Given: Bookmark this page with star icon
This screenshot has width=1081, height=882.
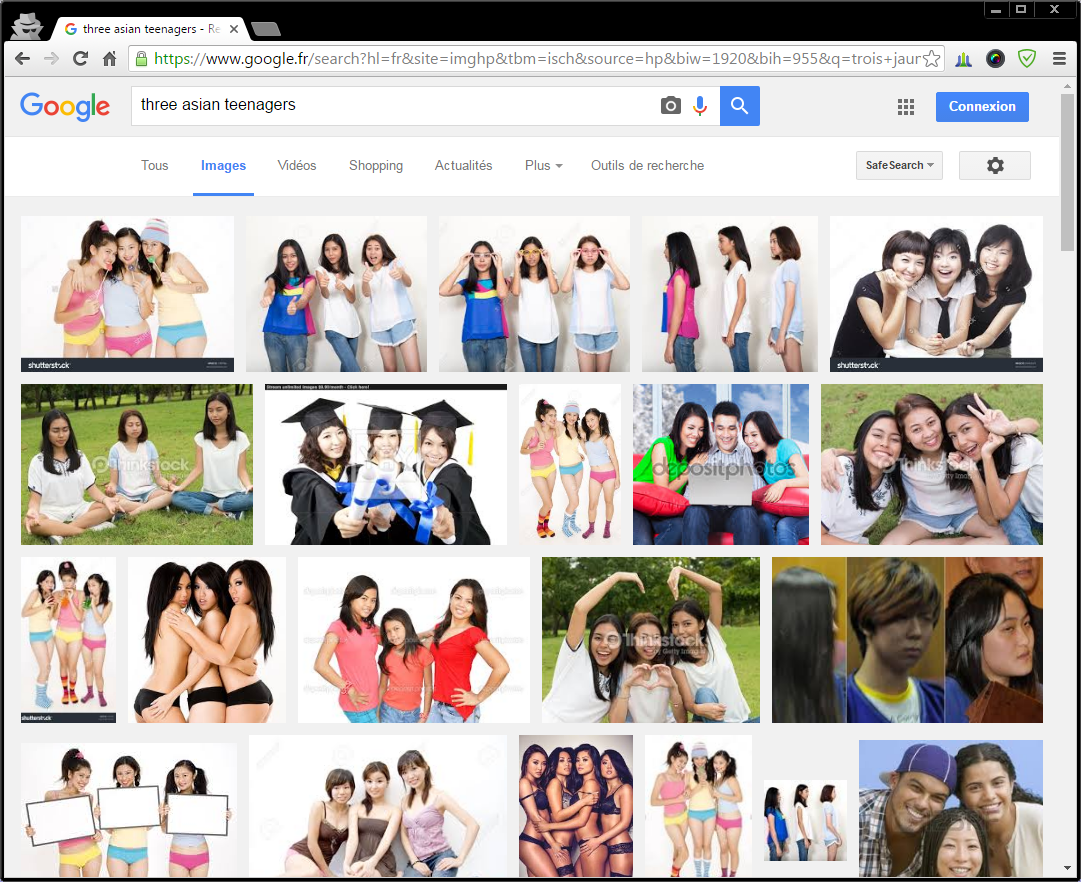Looking at the screenshot, I should coord(931,59).
